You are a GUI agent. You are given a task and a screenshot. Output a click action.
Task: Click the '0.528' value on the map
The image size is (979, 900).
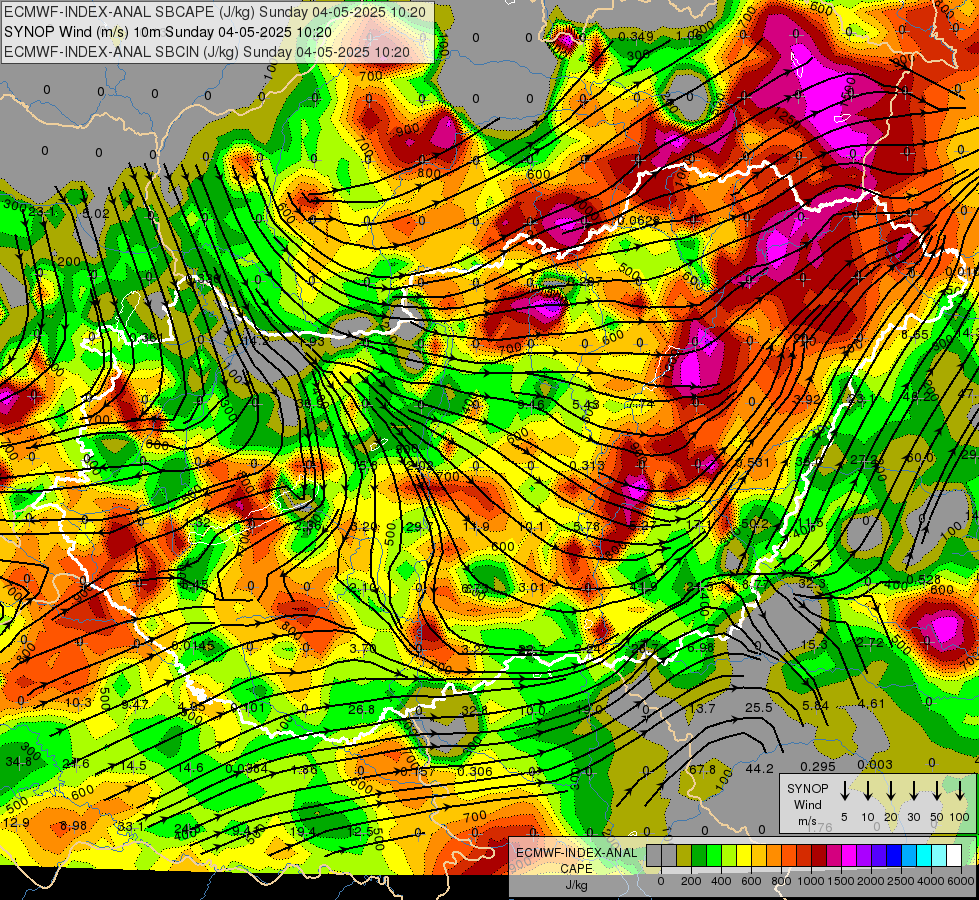point(924,580)
